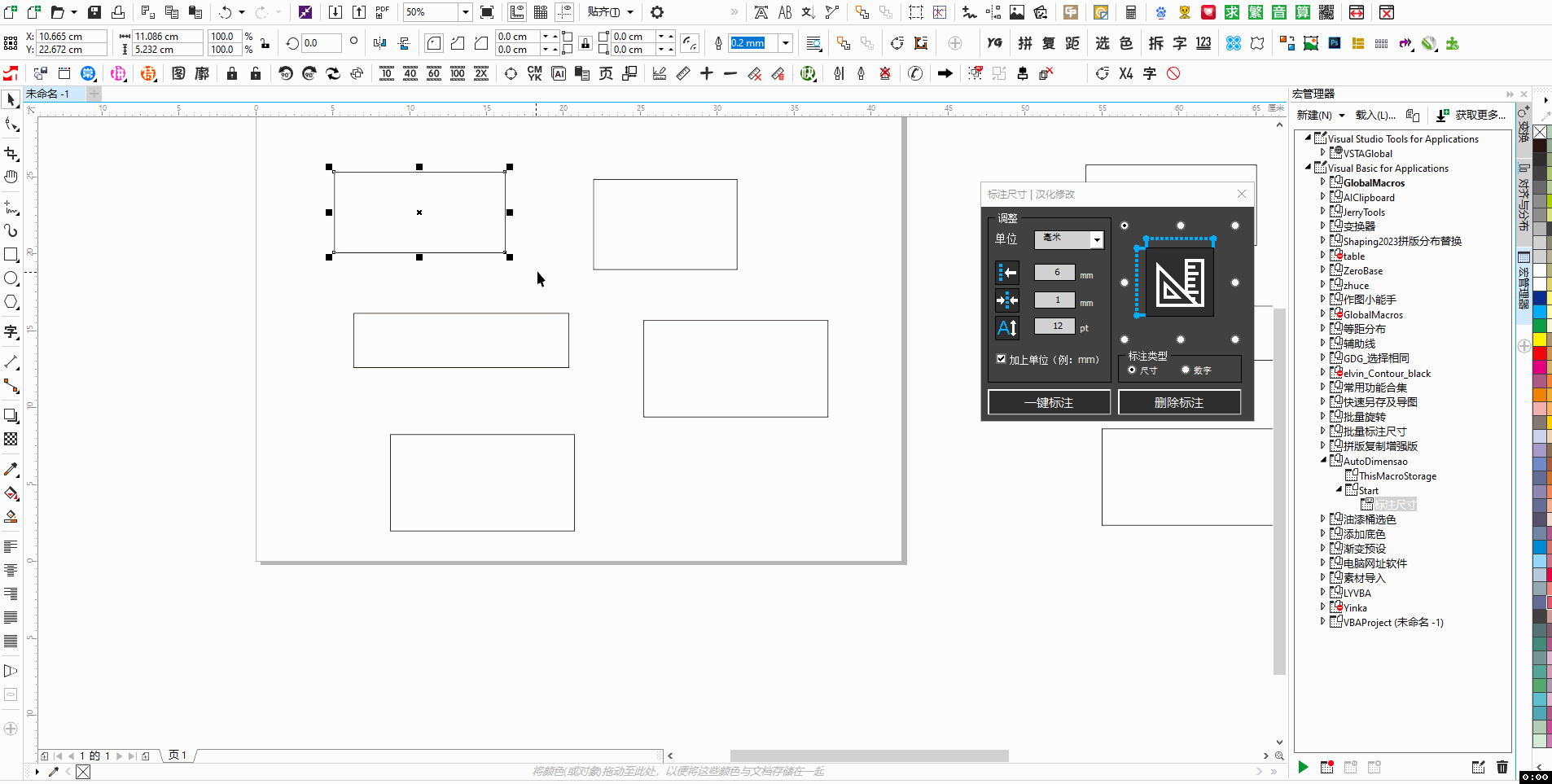Select the Text tool (字)
1552x784 pixels.
coord(11,331)
